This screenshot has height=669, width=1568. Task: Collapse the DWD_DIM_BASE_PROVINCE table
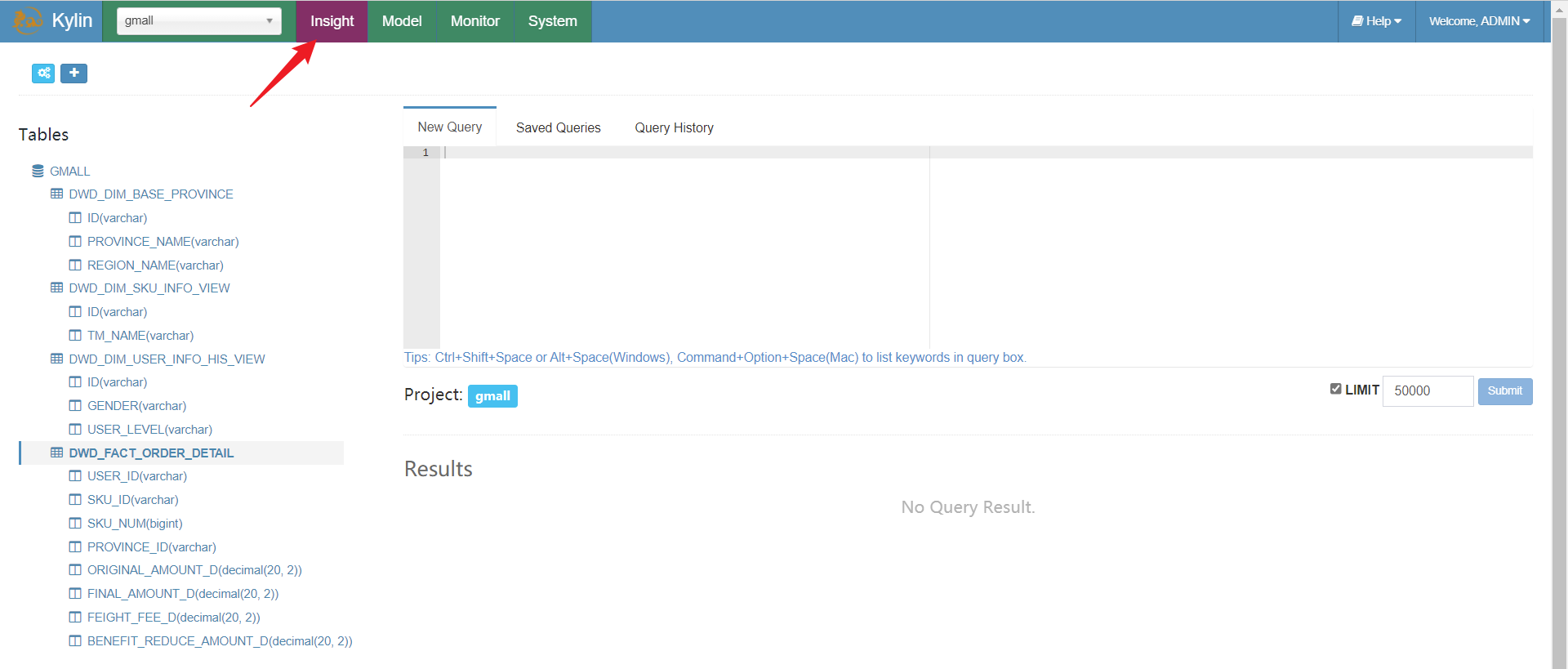click(151, 194)
